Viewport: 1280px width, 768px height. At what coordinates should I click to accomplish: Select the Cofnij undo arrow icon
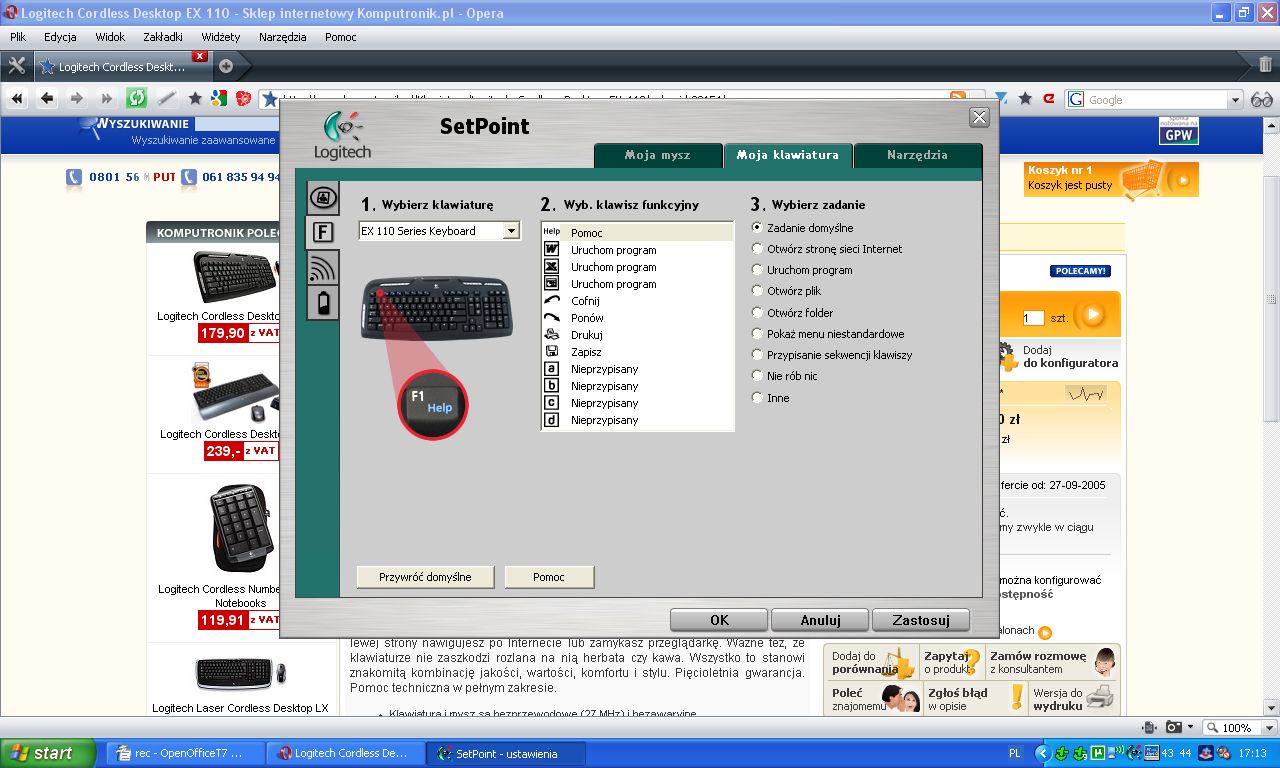tap(551, 301)
